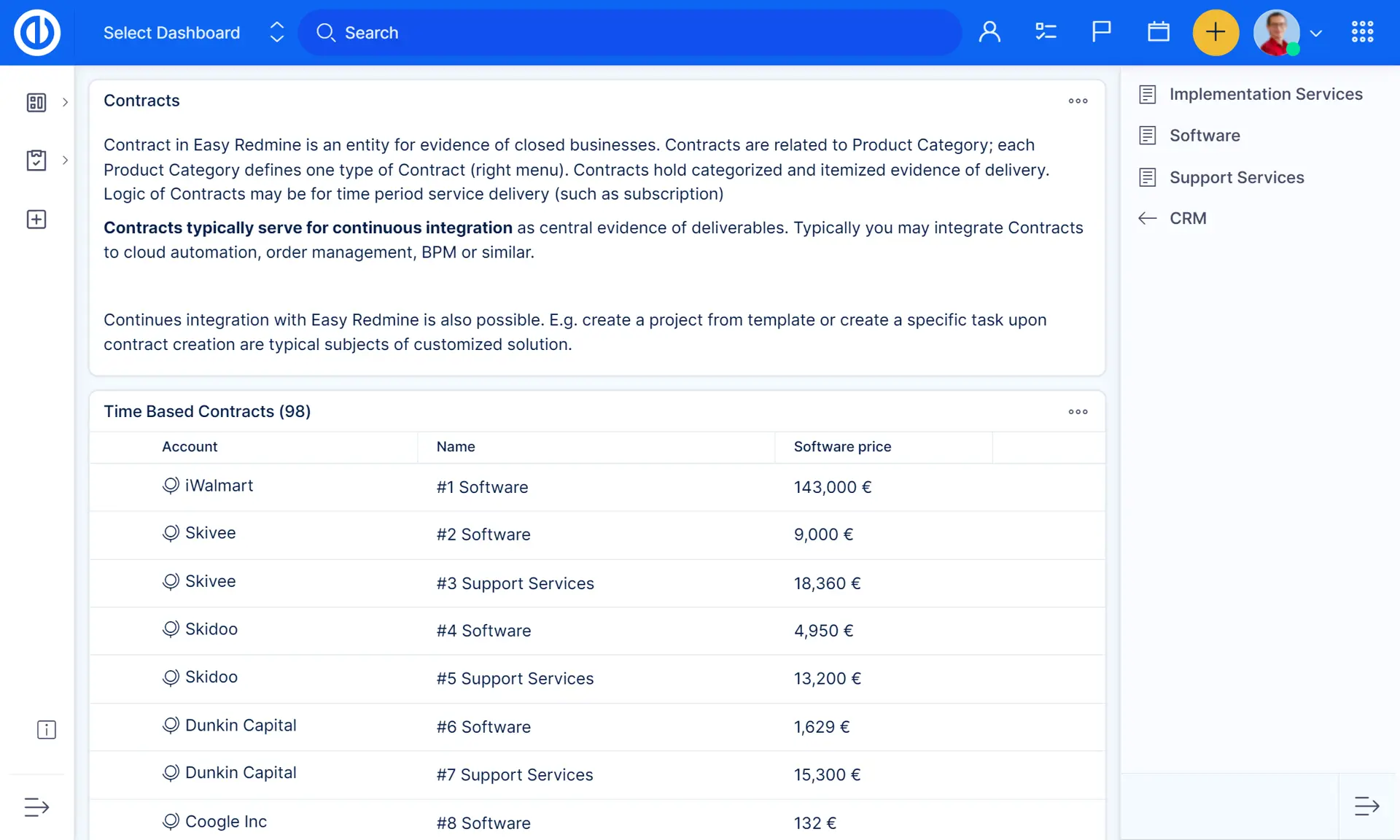Open the Implementation Services link
The width and height of the screenshot is (1400, 840).
coord(1265,94)
